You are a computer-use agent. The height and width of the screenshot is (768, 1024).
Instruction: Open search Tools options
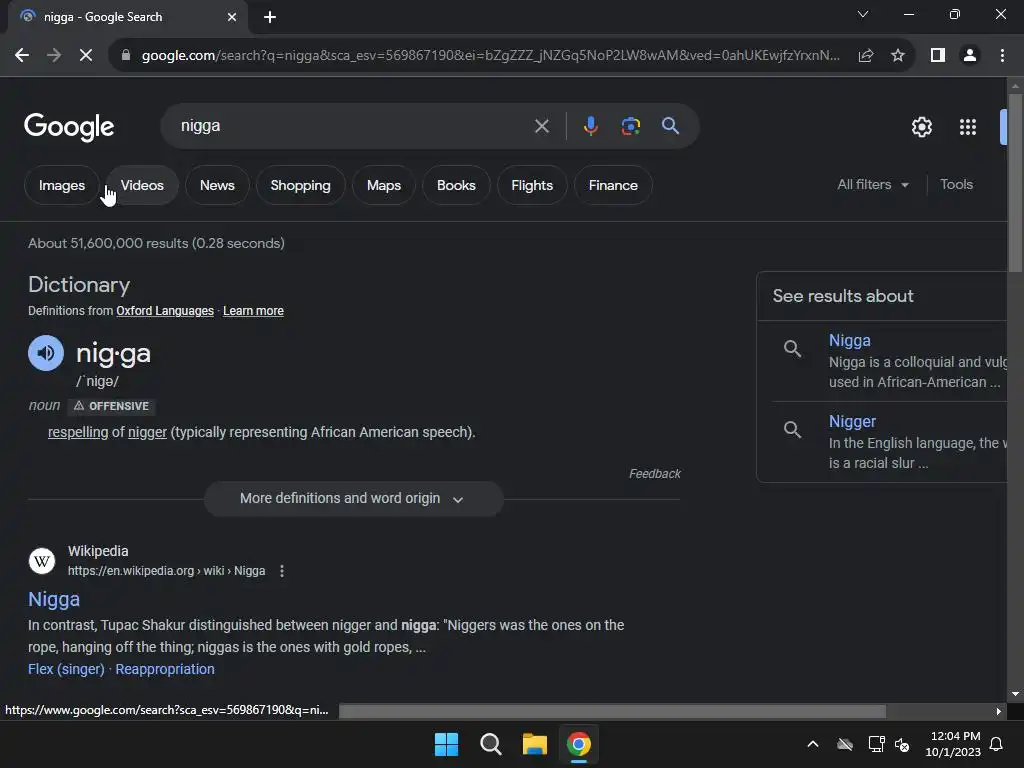click(956, 185)
